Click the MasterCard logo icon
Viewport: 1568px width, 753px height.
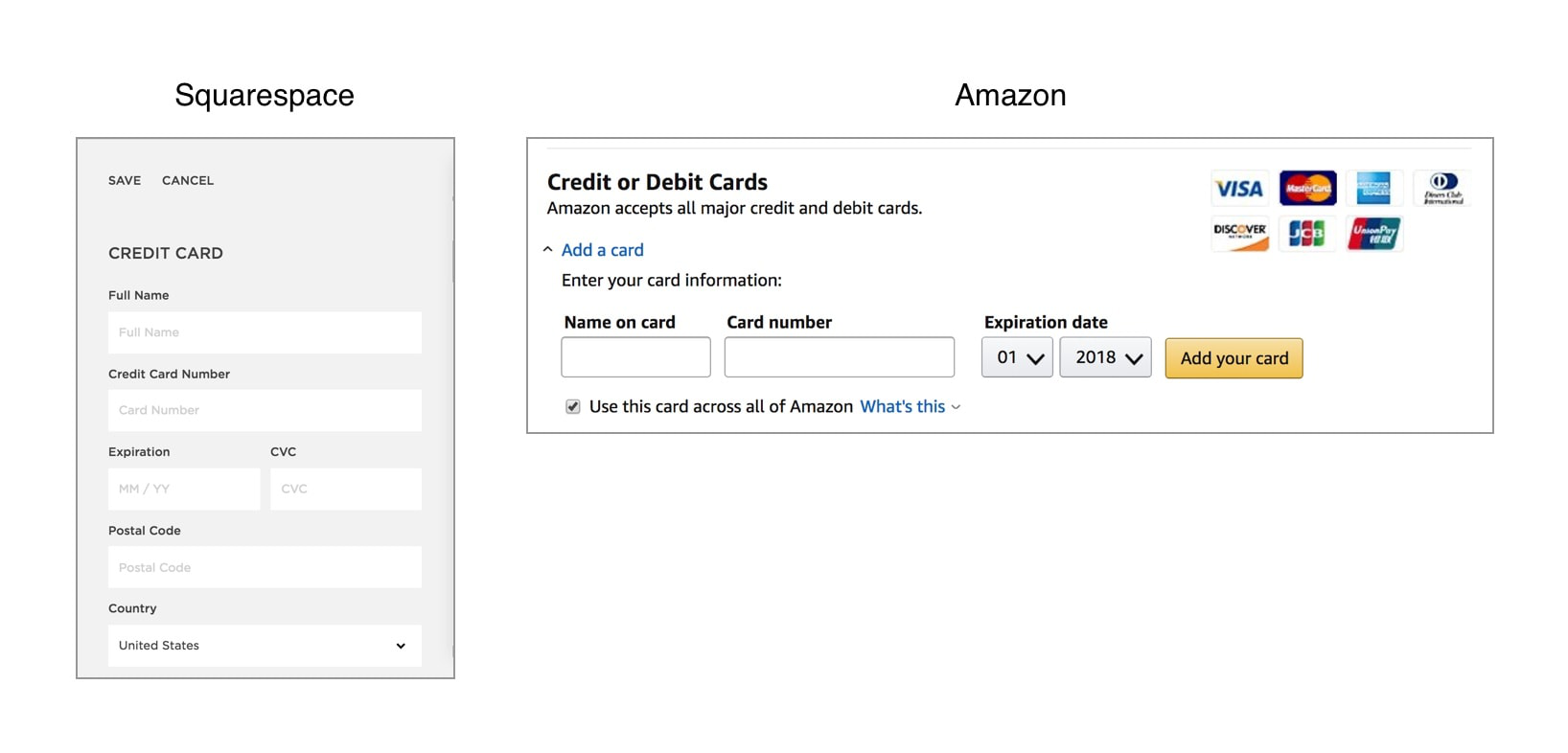tap(1307, 189)
